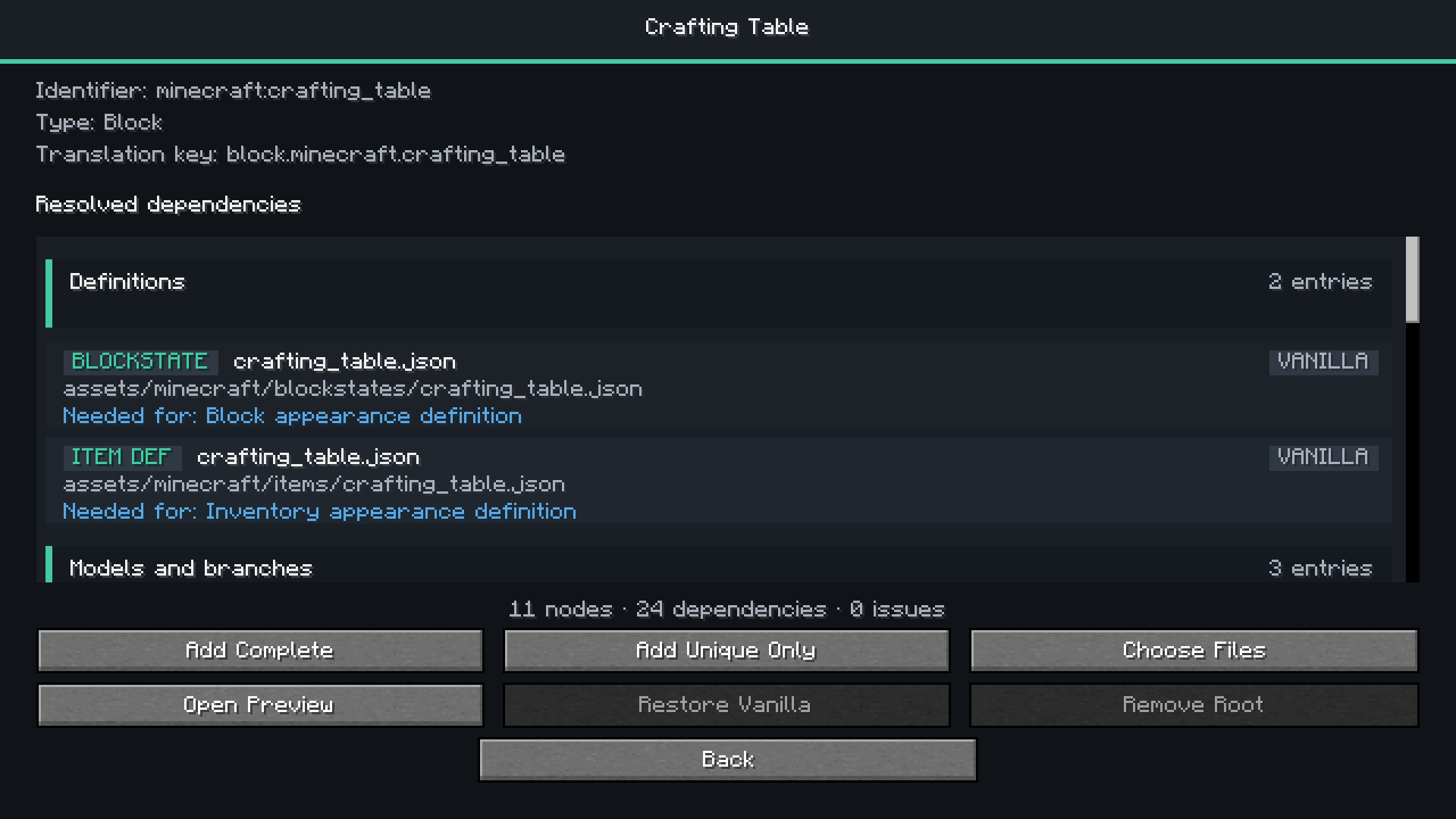Click the Restore Vanilla button

(x=726, y=705)
